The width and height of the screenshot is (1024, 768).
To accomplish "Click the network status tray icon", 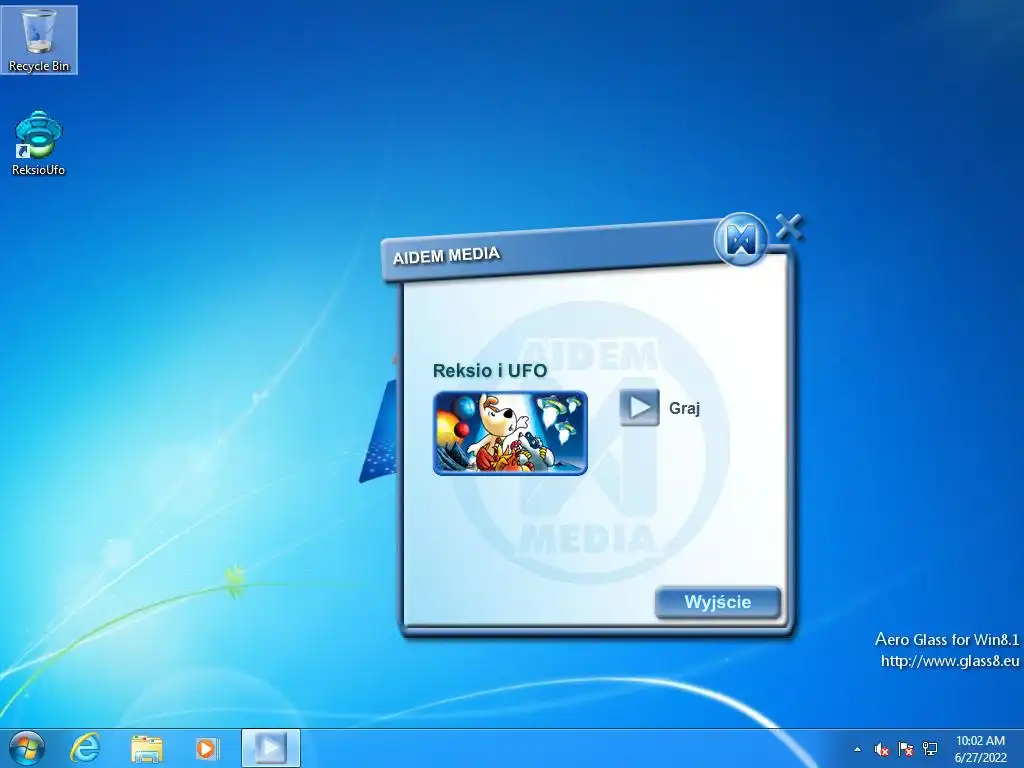I will coord(930,749).
